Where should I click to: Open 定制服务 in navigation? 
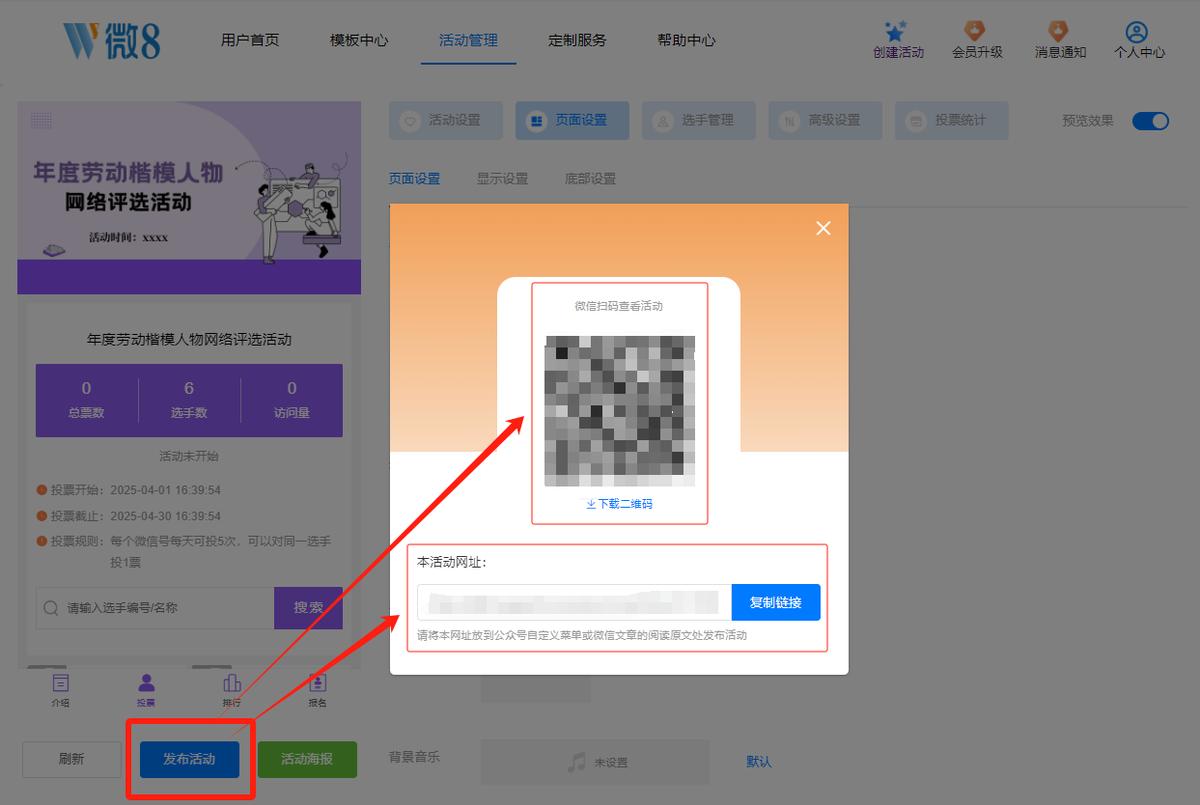tap(577, 41)
